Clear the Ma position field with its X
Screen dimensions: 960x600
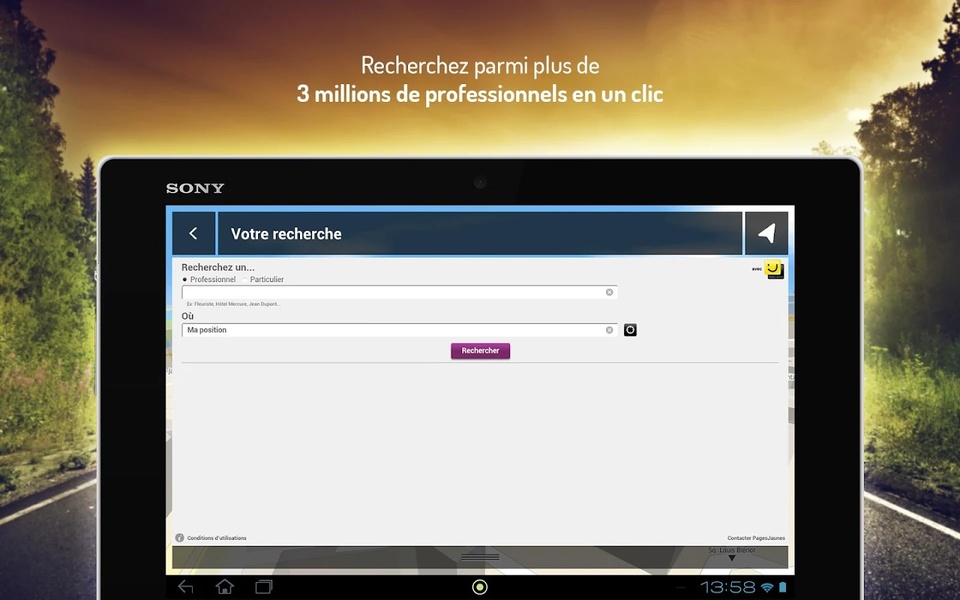[x=609, y=330]
